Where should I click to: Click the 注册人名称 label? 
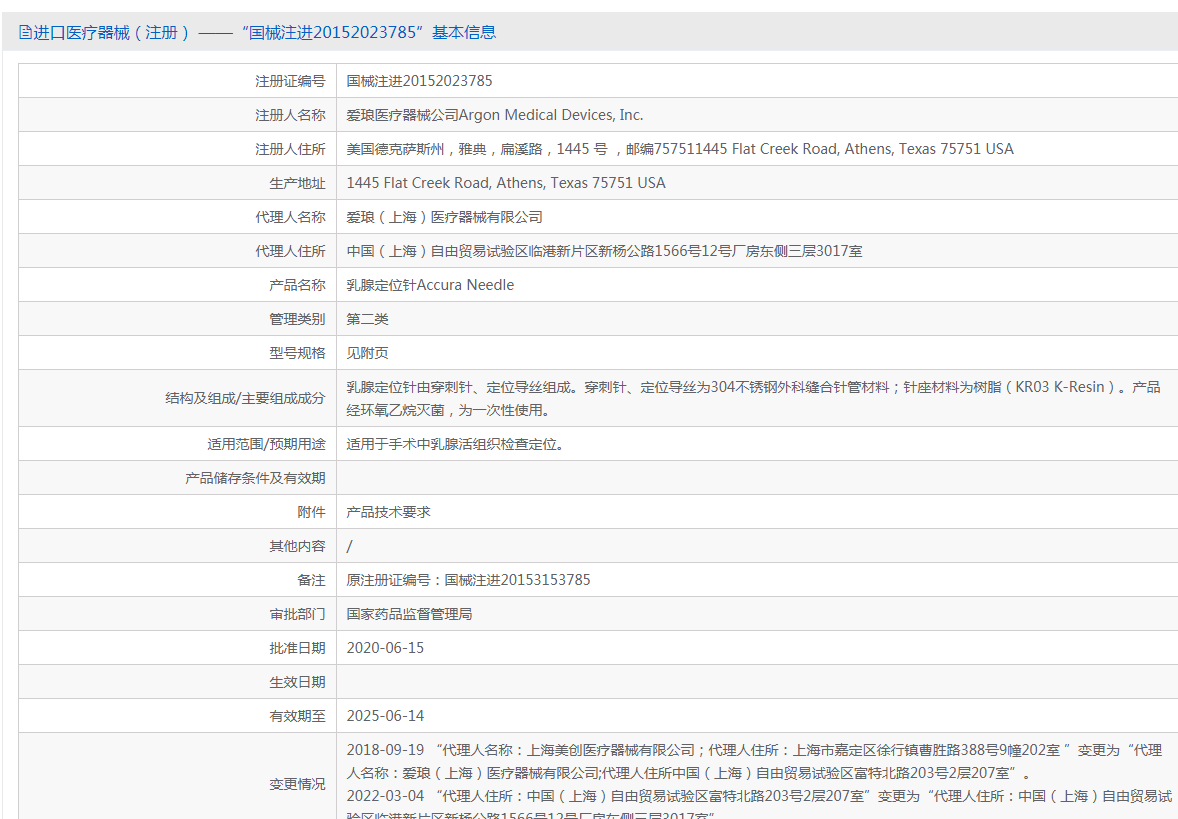290,115
